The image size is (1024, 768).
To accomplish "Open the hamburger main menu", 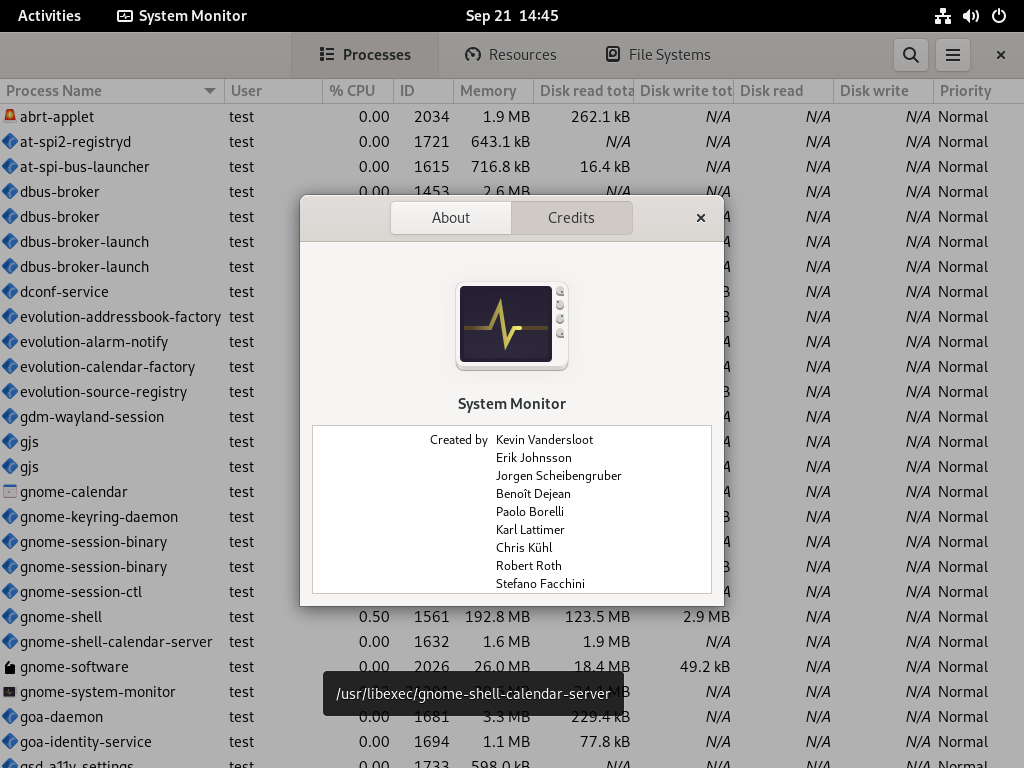I will pos(953,55).
